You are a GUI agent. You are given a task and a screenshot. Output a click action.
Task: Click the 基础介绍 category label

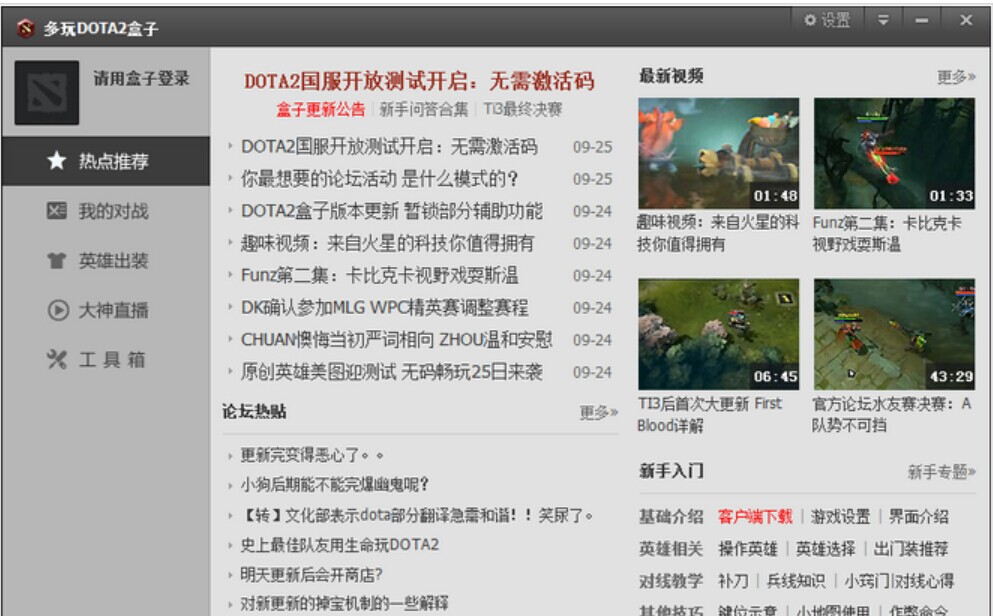click(671, 517)
